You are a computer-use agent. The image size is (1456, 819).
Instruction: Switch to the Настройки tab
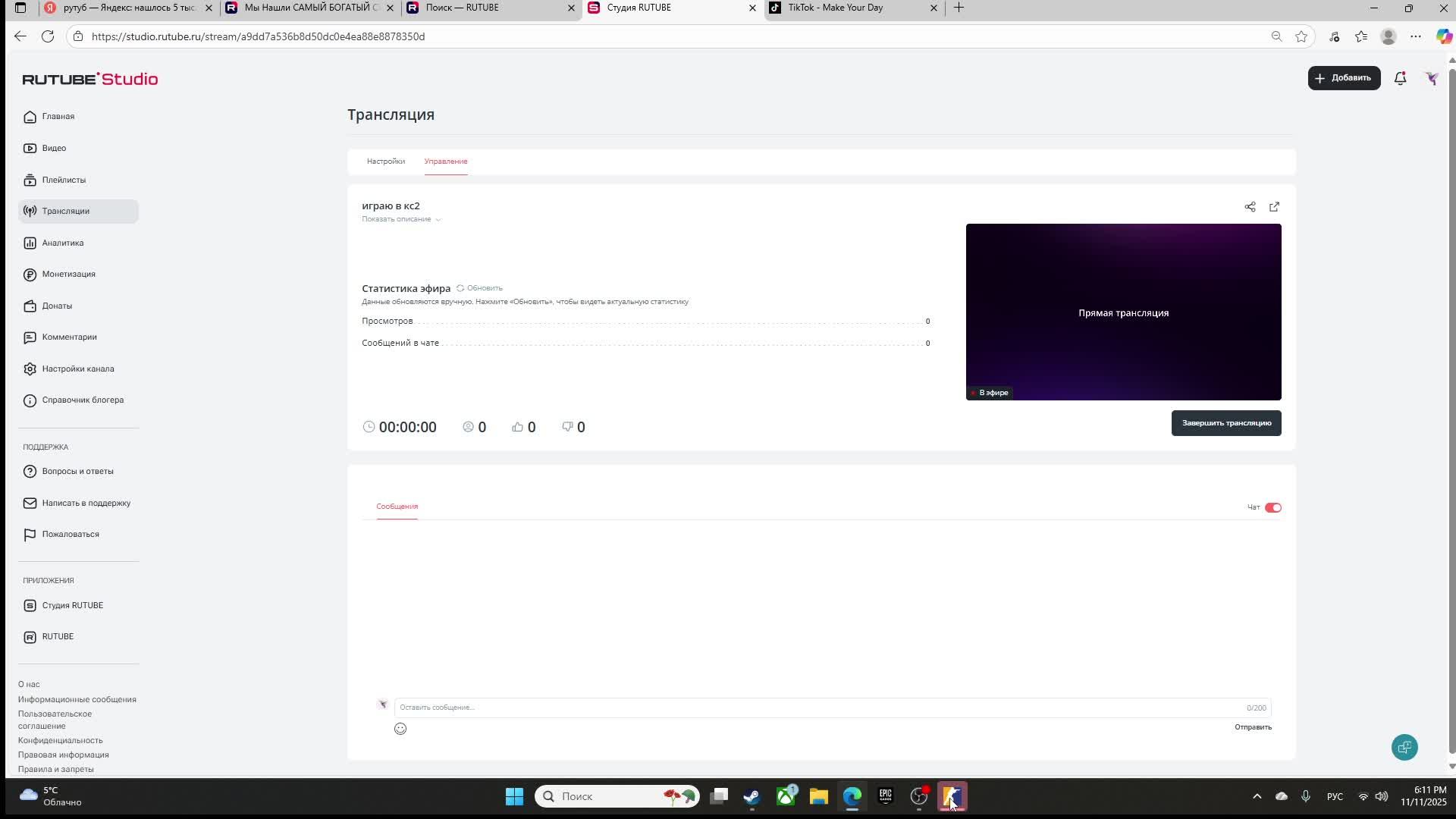click(x=385, y=162)
